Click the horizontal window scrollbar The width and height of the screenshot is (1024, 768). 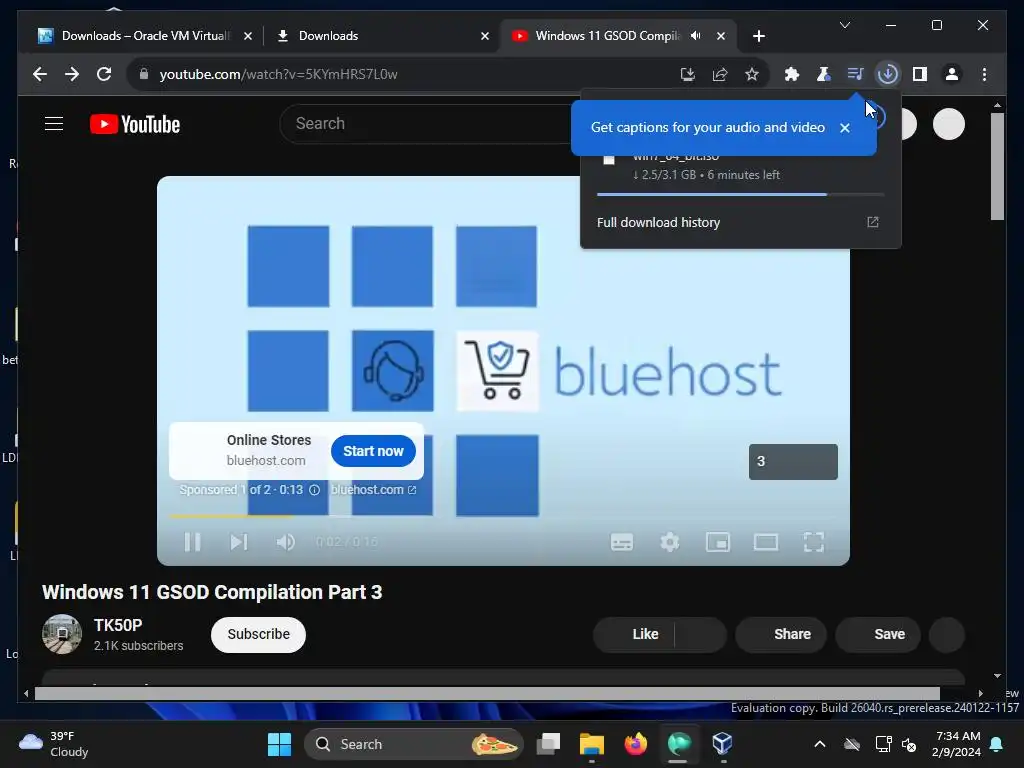(487, 694)
